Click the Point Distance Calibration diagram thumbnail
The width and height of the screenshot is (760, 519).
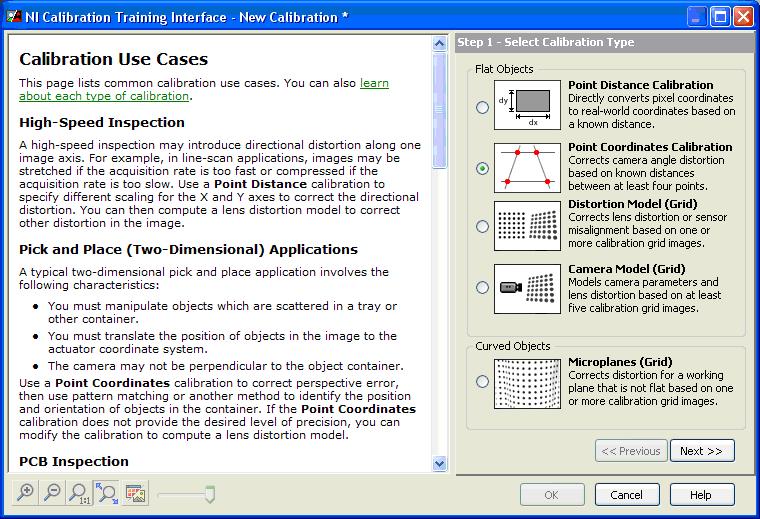[x=527, y=105]
